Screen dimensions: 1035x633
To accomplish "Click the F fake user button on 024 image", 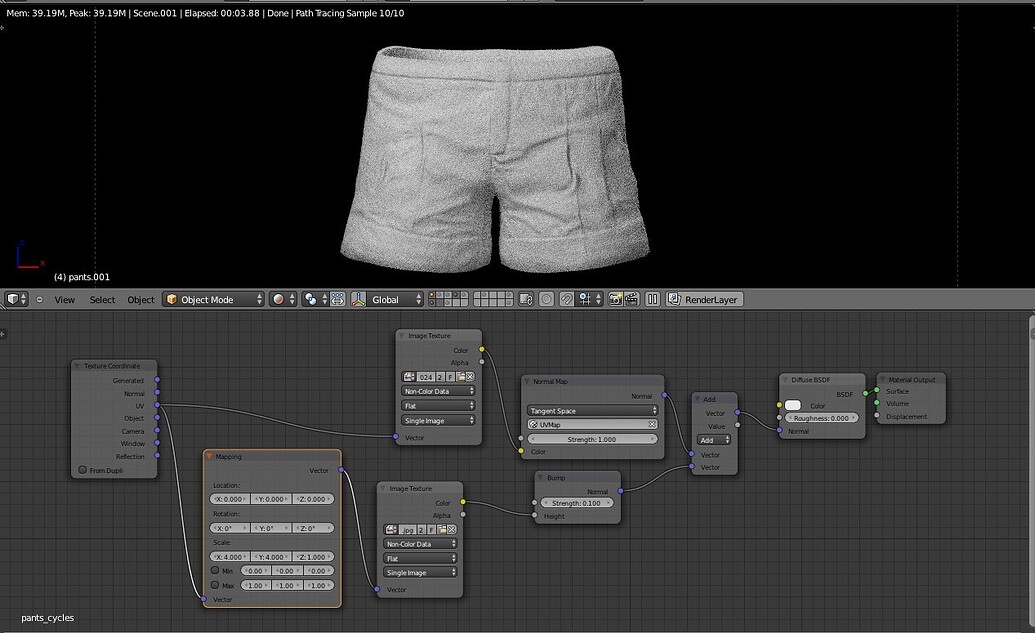I will click(450, 377).
